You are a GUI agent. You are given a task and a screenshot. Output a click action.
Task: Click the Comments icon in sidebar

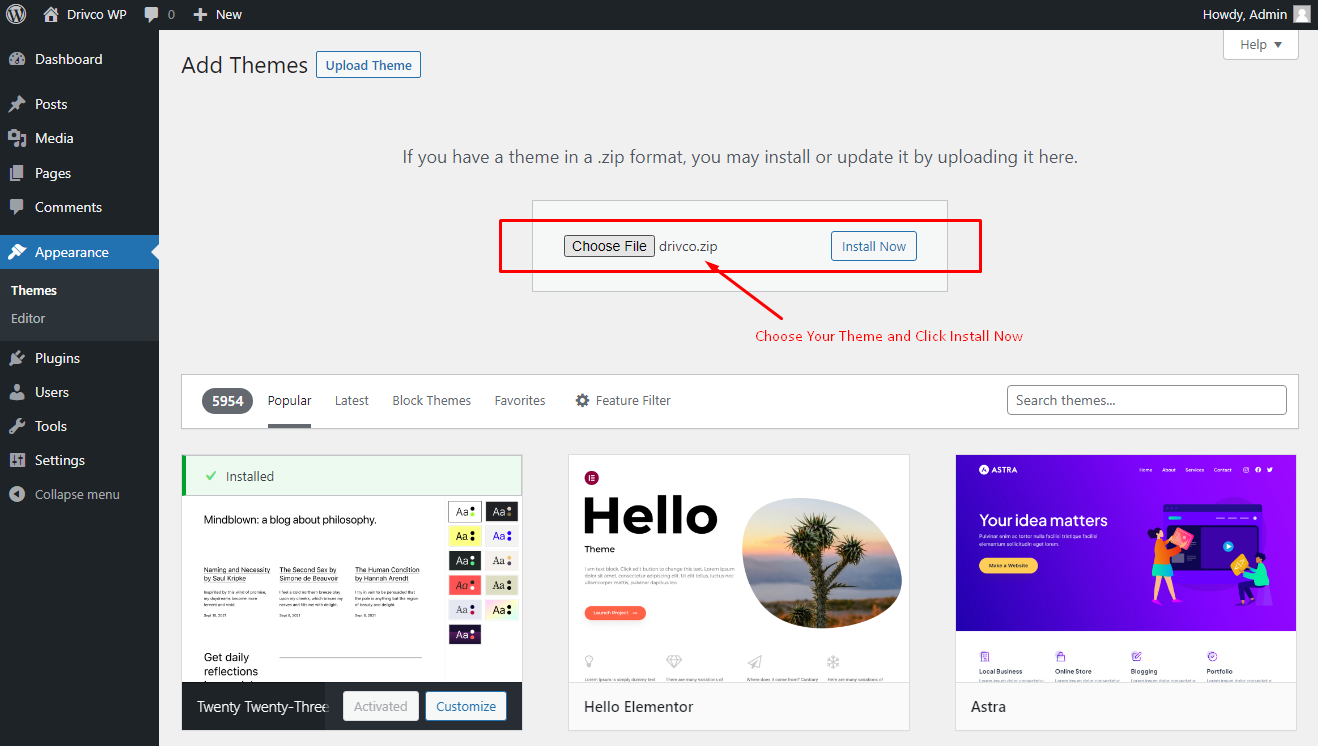click(x=17, y=207)
